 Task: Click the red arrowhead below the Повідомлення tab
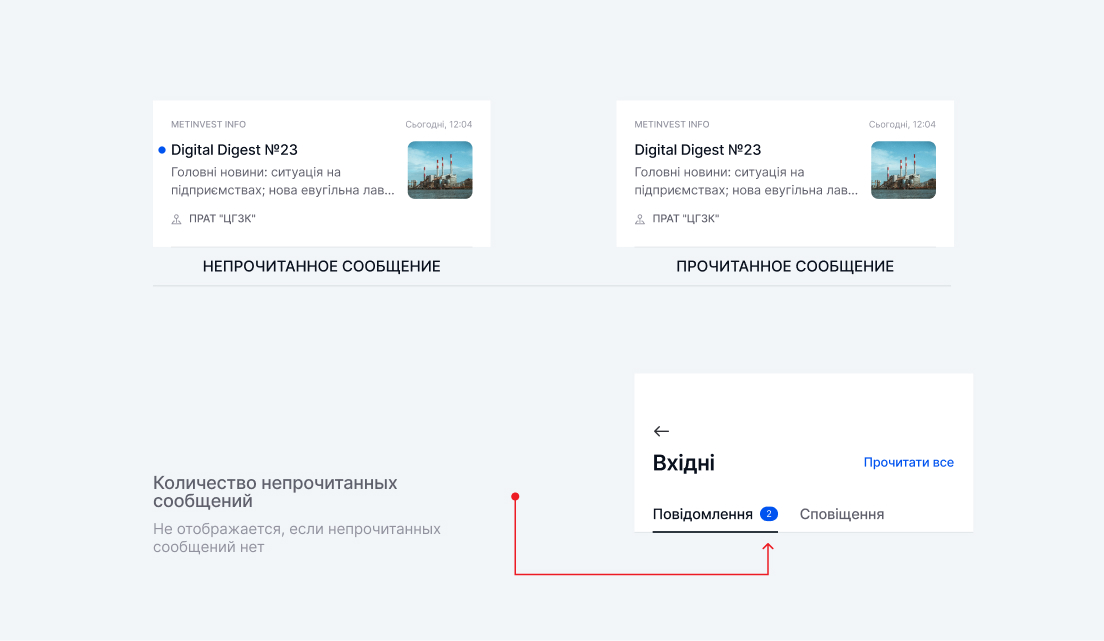pos(768,547)
